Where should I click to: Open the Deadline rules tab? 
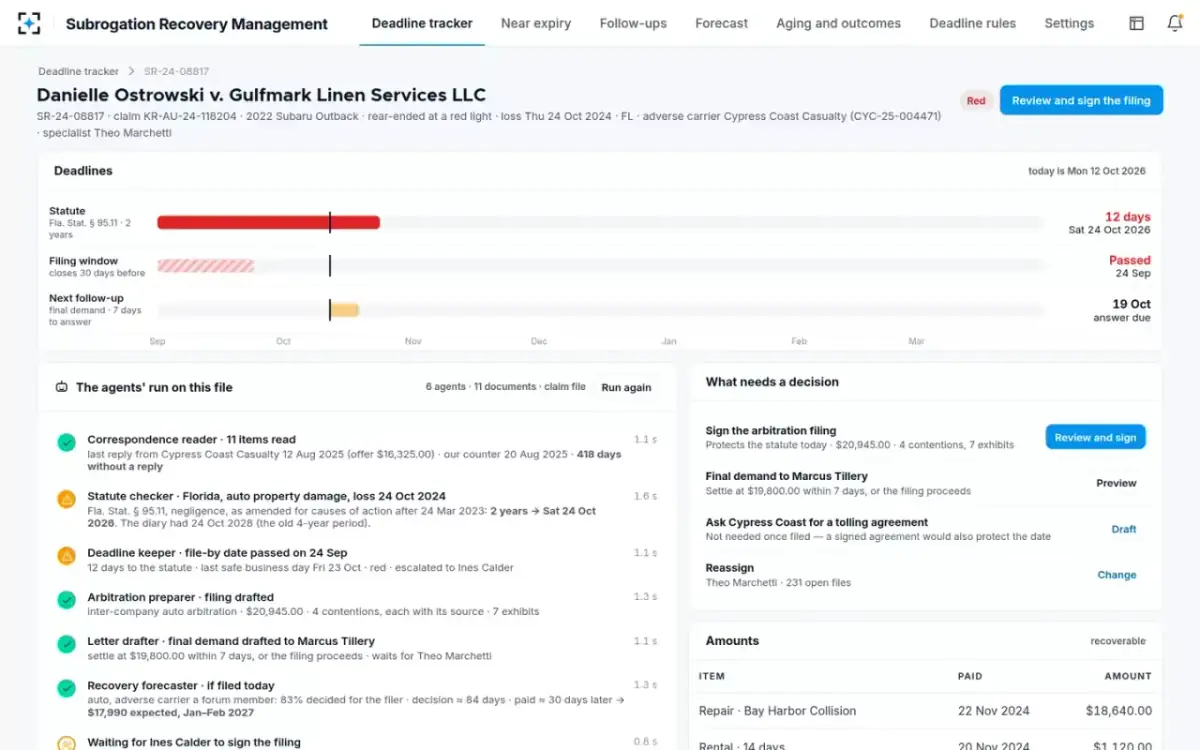tap(972, 23)
